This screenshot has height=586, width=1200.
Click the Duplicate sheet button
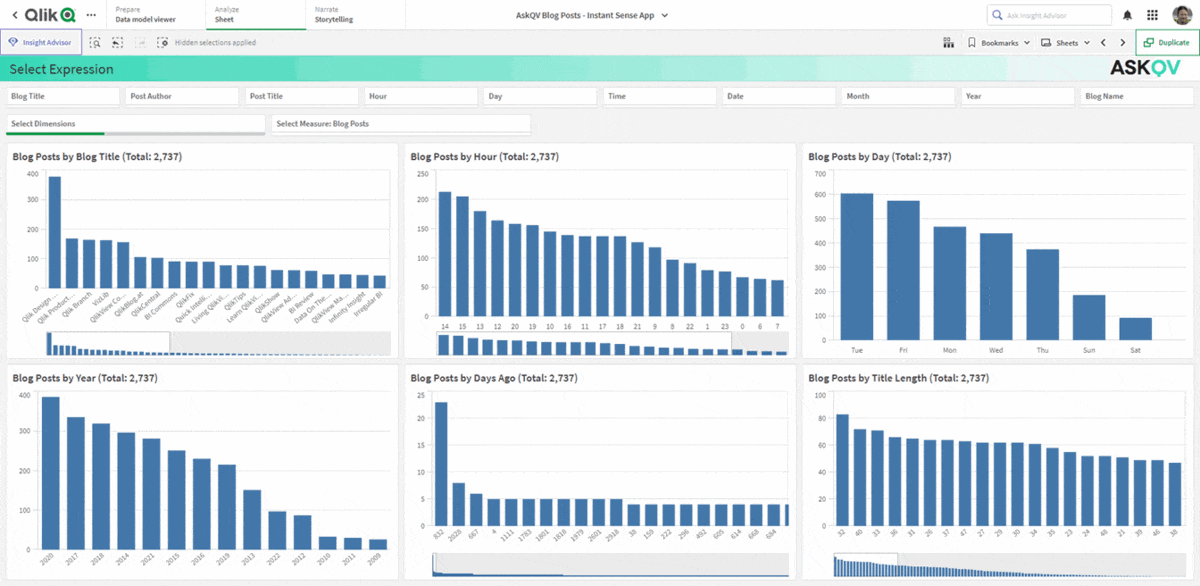pos(1167,43)
